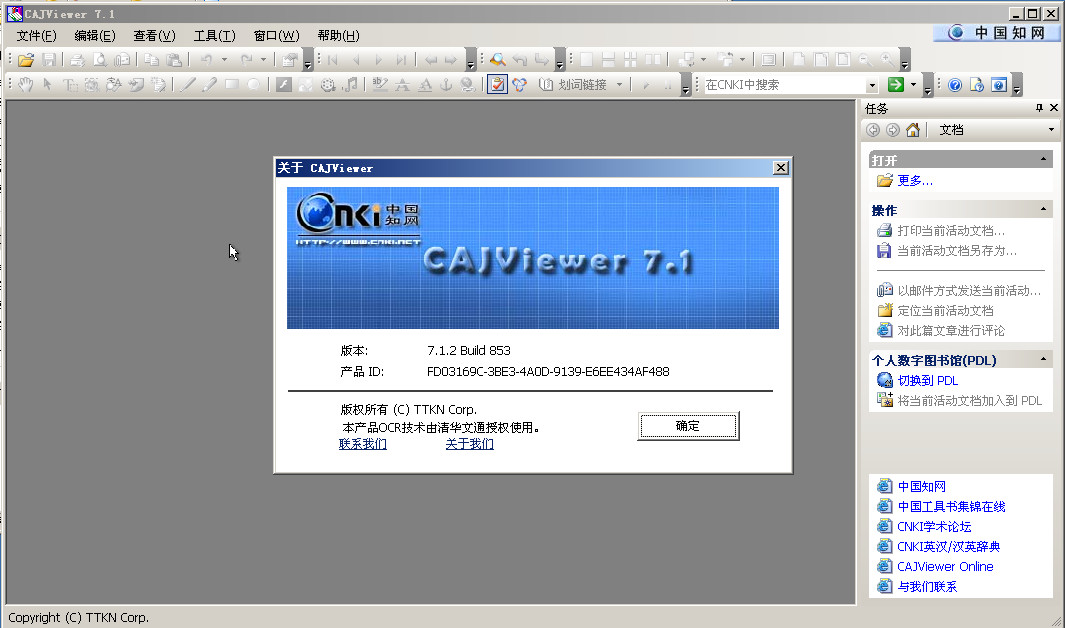Open the 文档 dropdown in the task pane

coord(1050,129)
